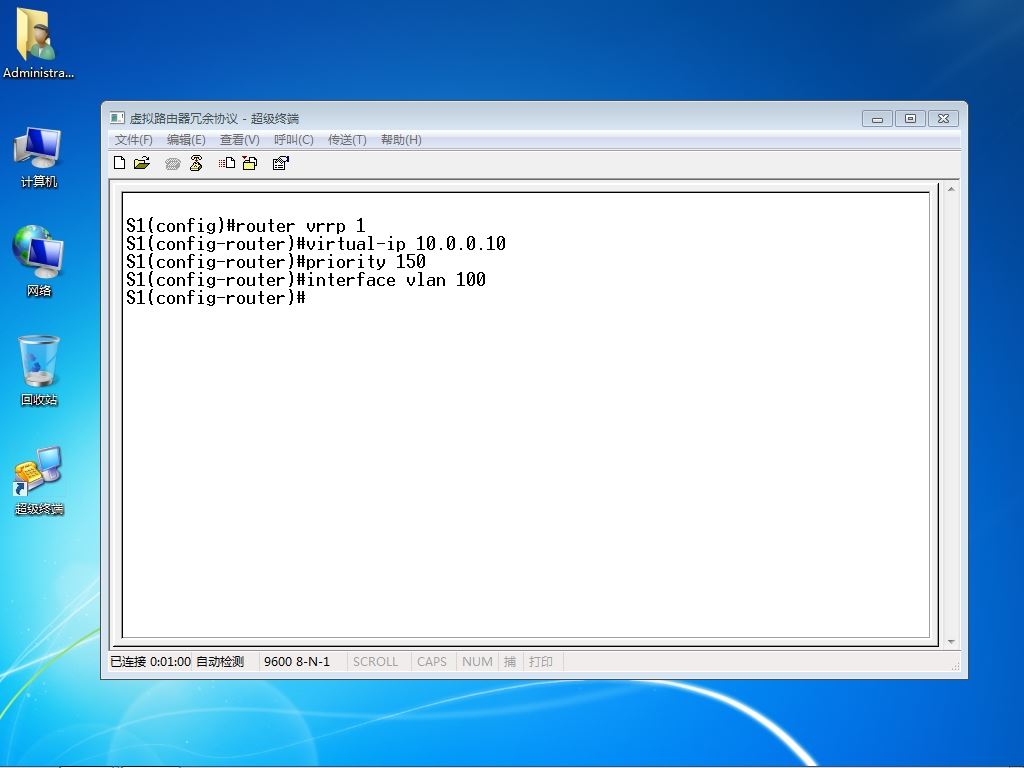Click the SCROLL status indicator
The width and height of the screenshot is (1024, 768).
click(x=376, y=662)
